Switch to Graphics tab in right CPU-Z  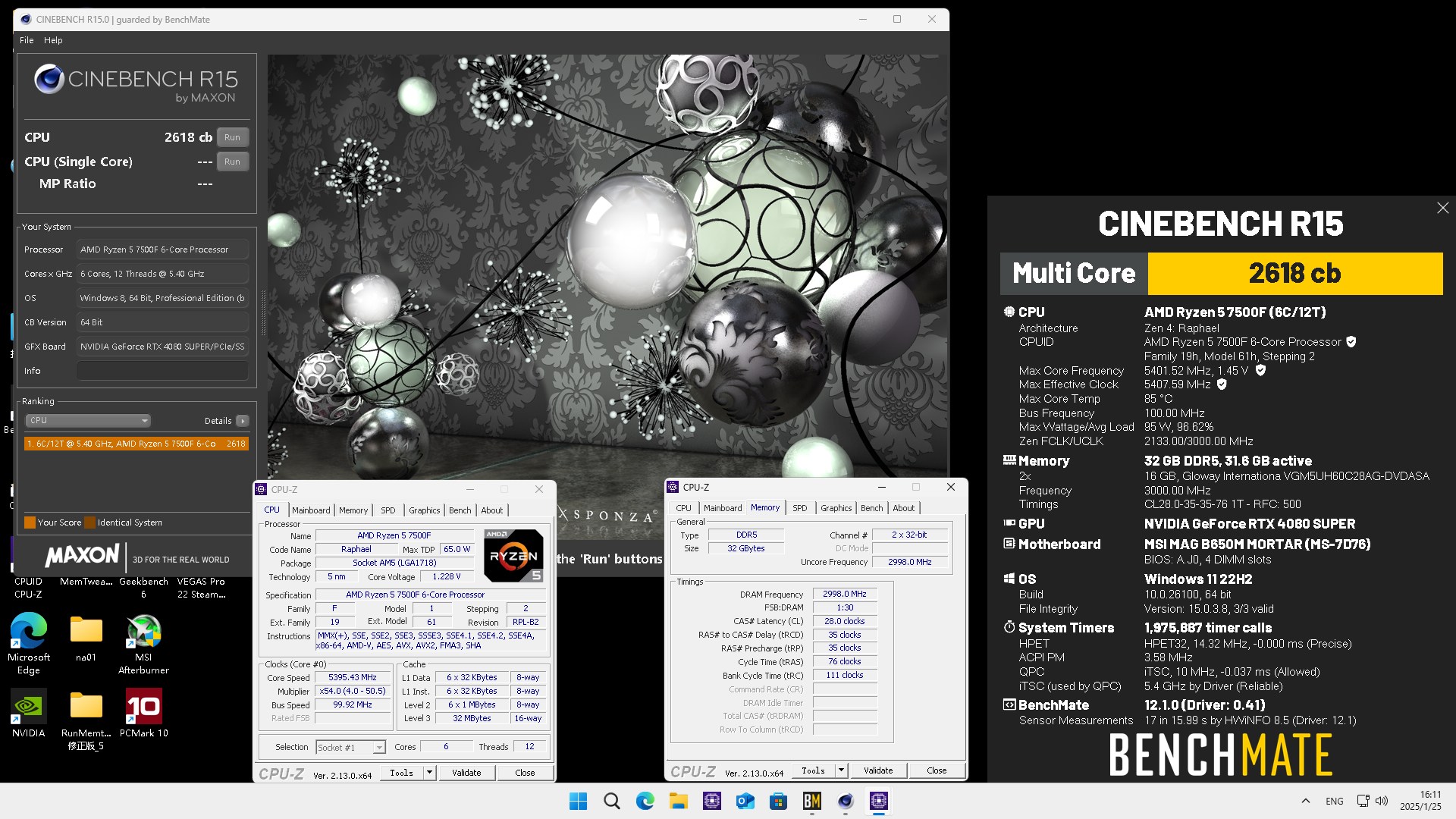pyautogui.click(x=836, y=508)
